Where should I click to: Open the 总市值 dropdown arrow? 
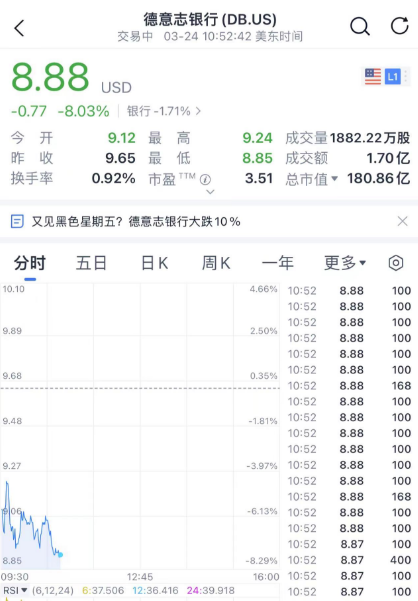334,179
